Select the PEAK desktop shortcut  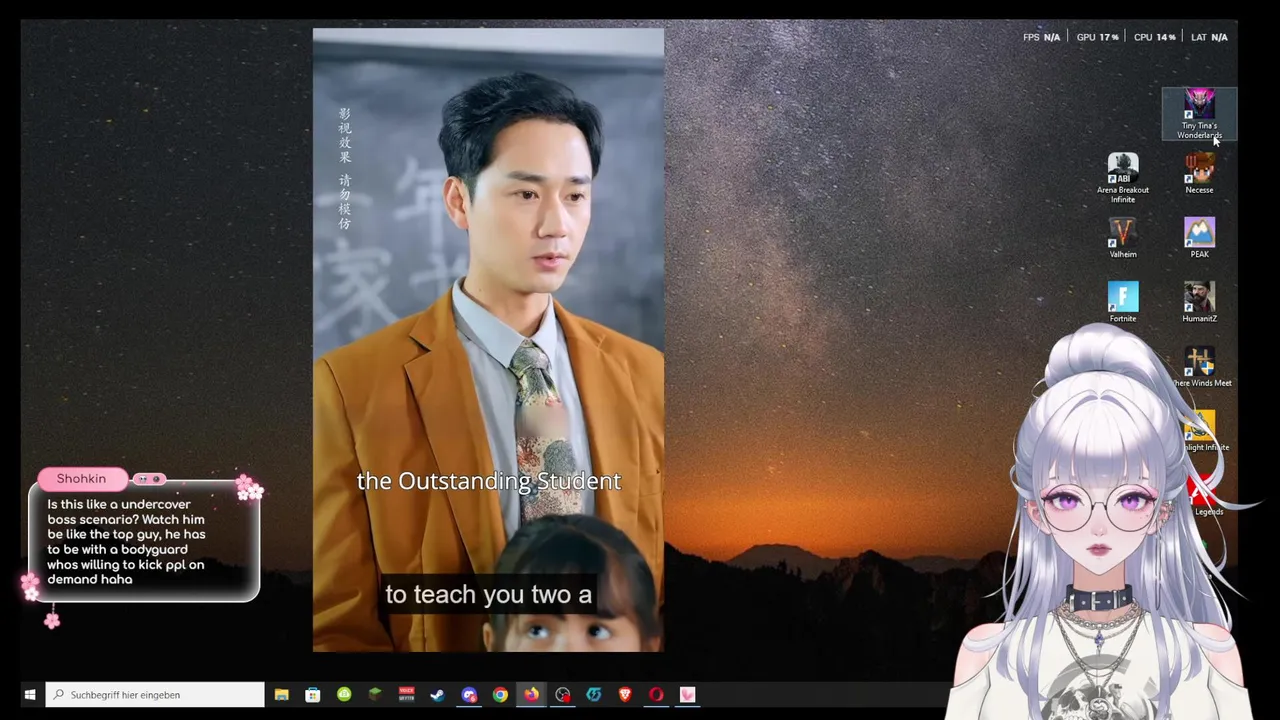point(1199,238)
